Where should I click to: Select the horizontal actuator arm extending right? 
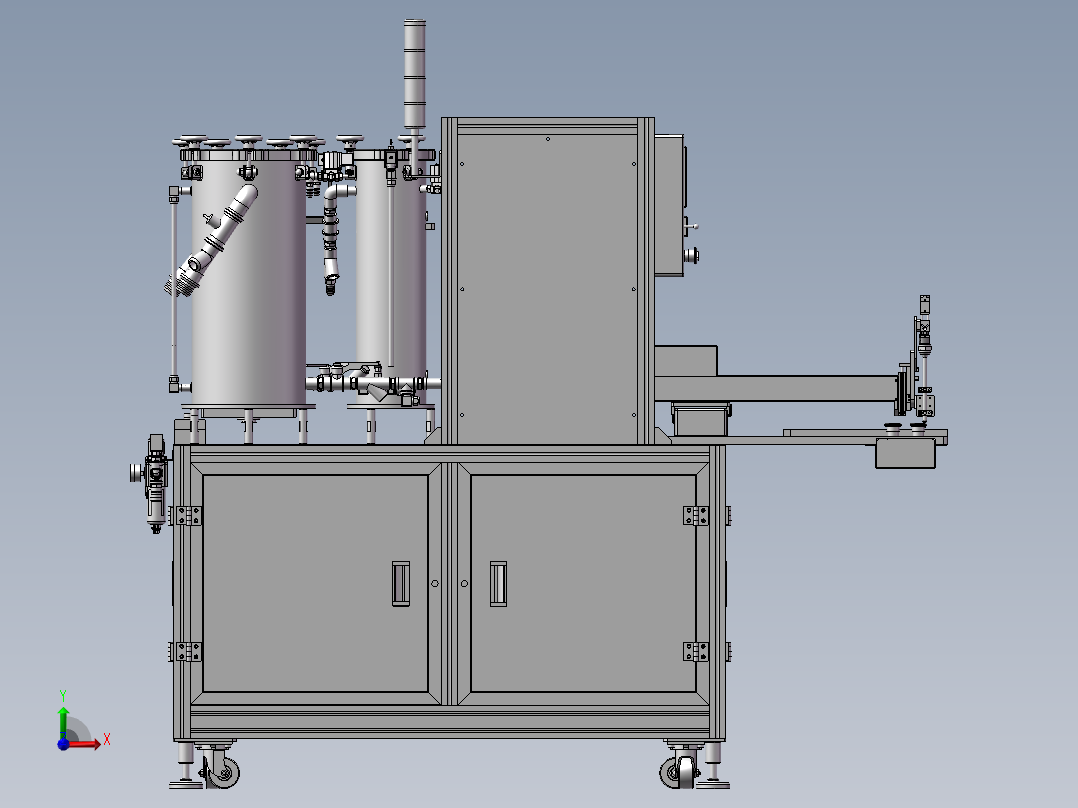(790, 388)
